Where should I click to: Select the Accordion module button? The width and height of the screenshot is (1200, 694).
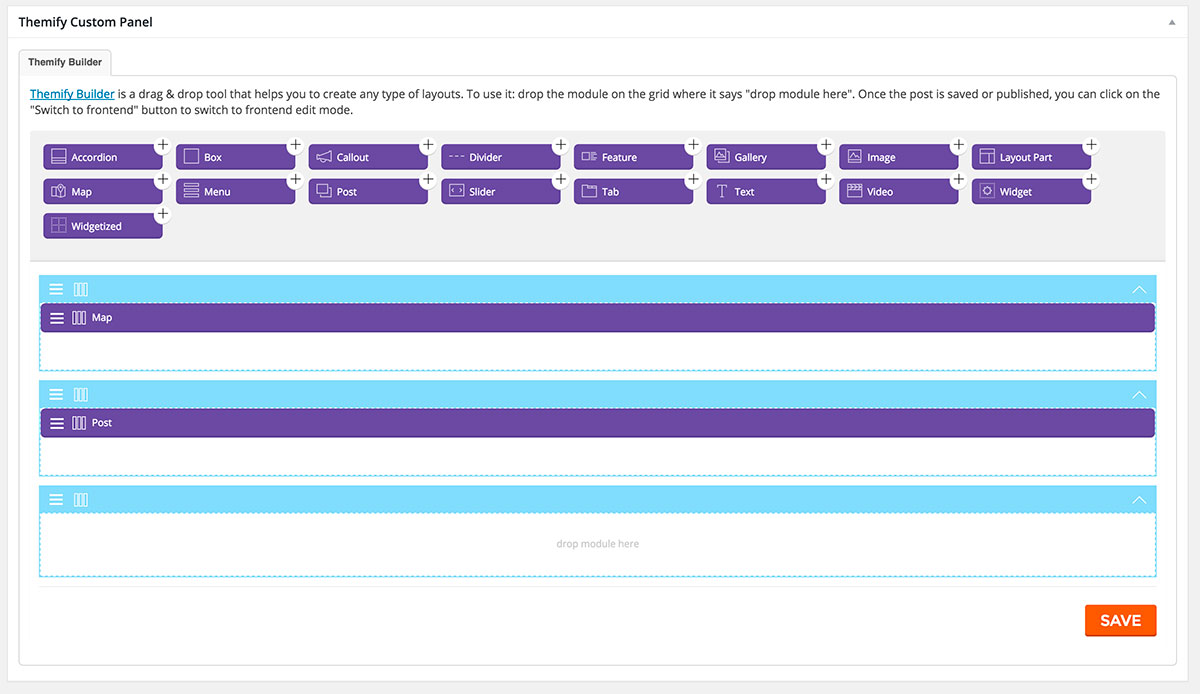(102, 157)
